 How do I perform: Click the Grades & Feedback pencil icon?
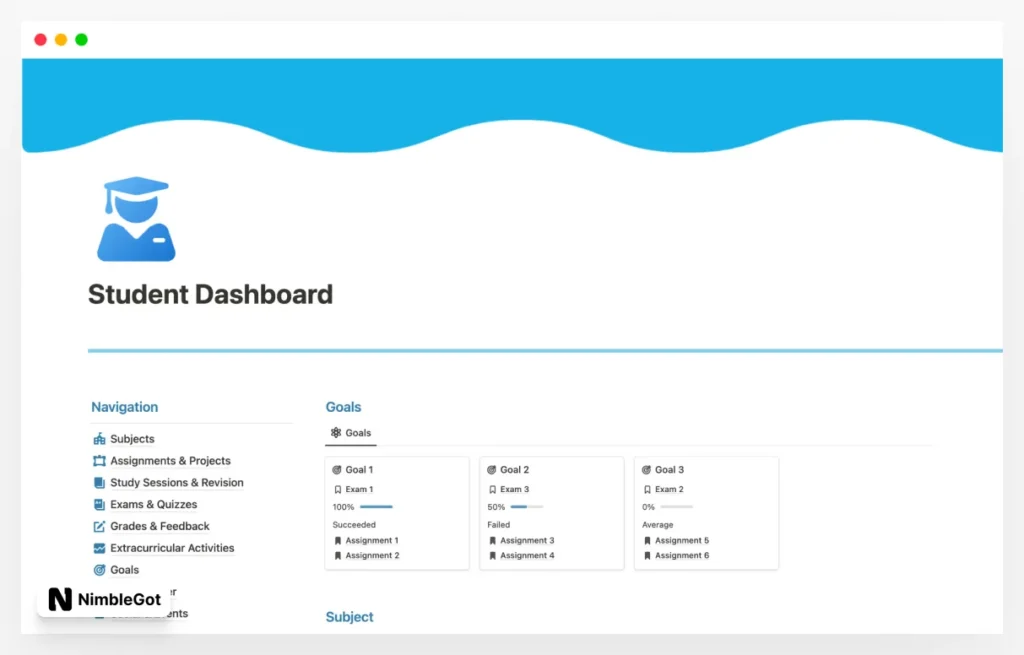coord(99,526)
